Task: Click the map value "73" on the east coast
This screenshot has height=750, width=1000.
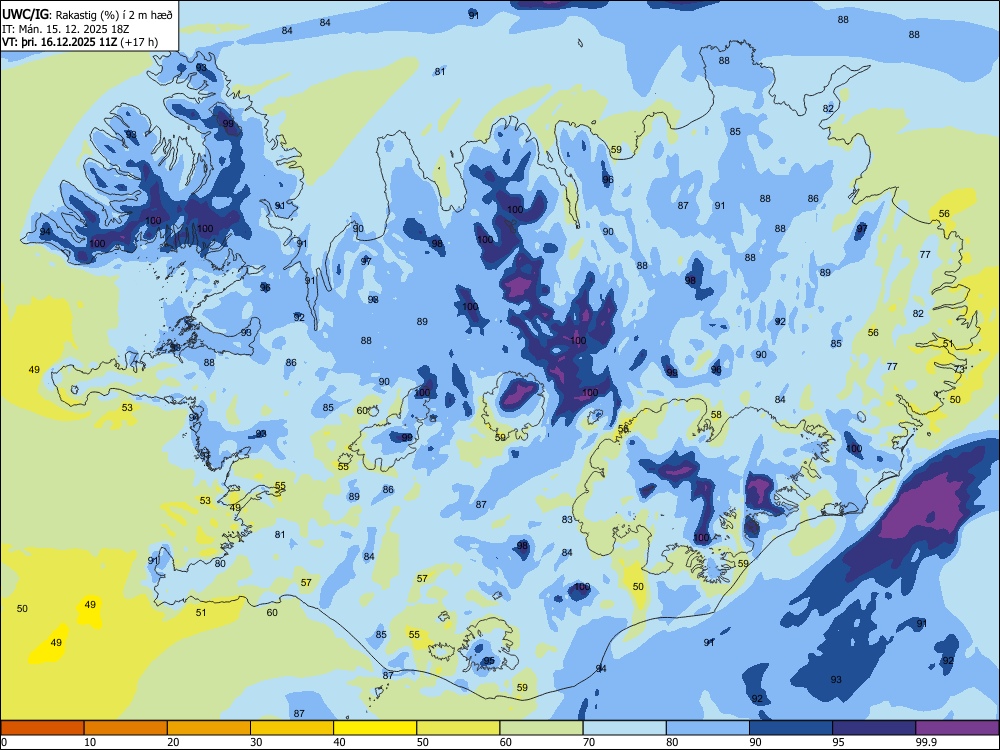Action: tap(959, 369)
